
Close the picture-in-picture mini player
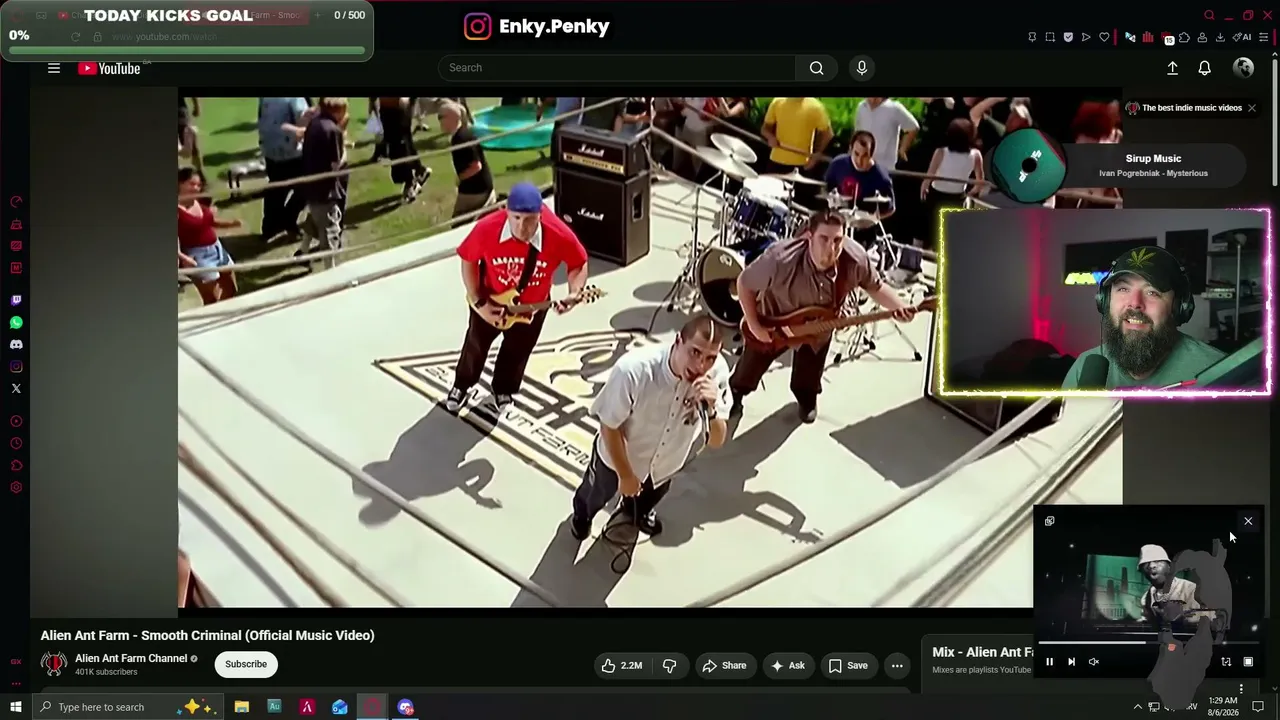[1248, 521]
